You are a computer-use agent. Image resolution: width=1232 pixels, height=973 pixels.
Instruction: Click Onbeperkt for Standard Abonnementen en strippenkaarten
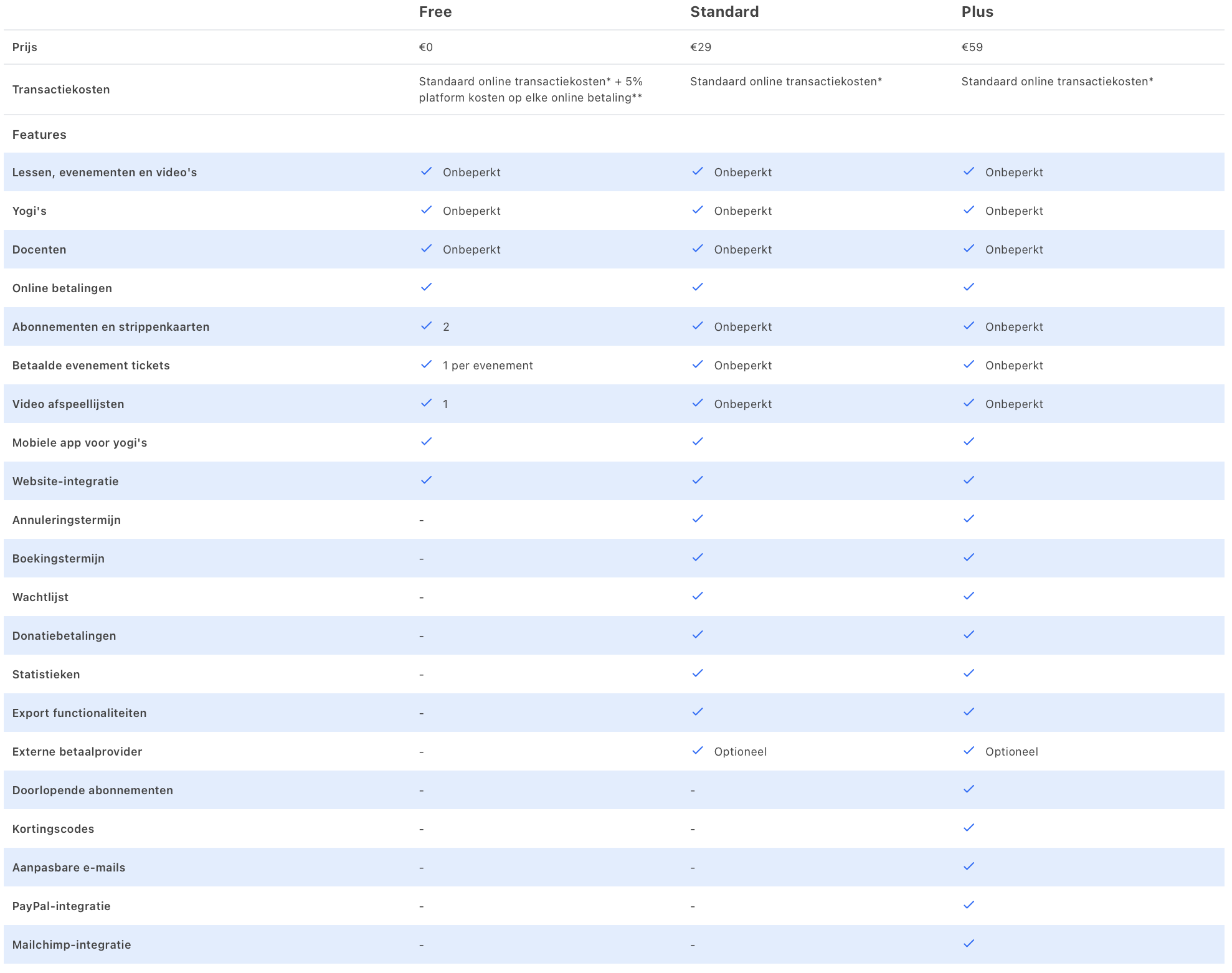point(742,327)
